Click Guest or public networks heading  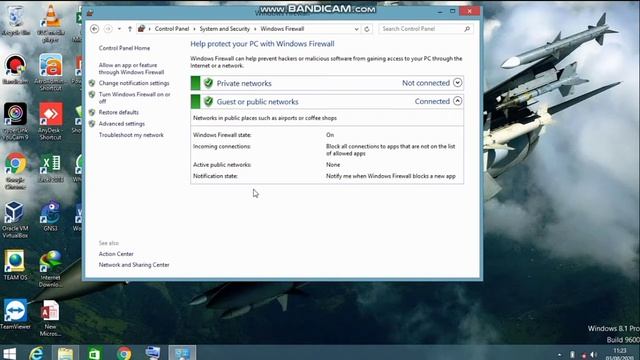257,102
